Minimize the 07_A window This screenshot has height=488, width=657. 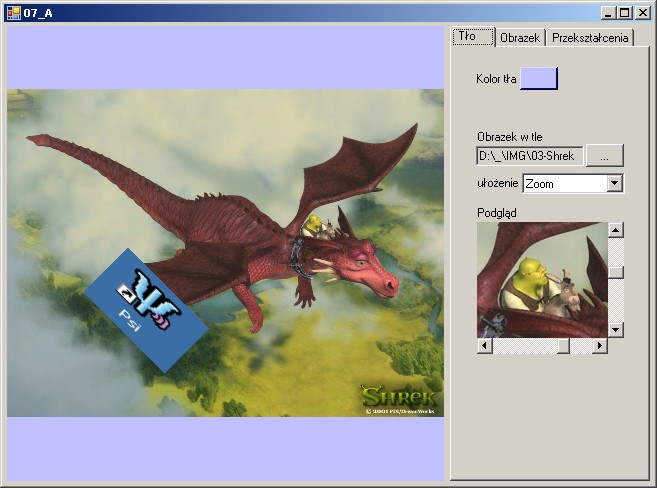click(609, 13)
